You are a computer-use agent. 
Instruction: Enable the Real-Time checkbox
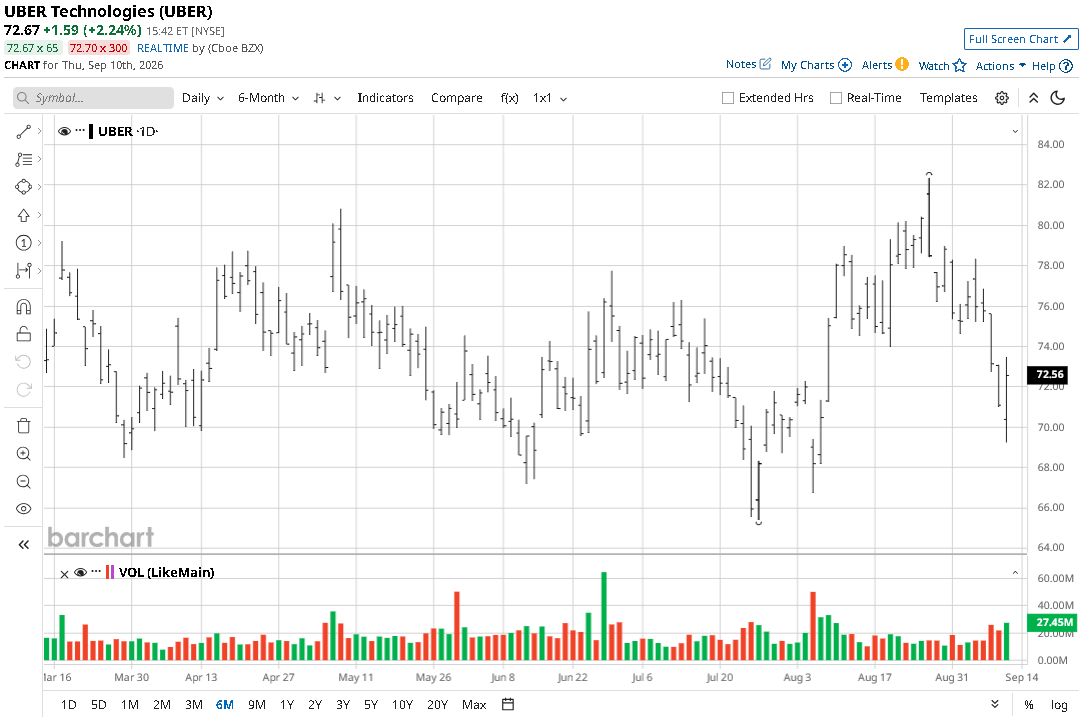point(836,98)
